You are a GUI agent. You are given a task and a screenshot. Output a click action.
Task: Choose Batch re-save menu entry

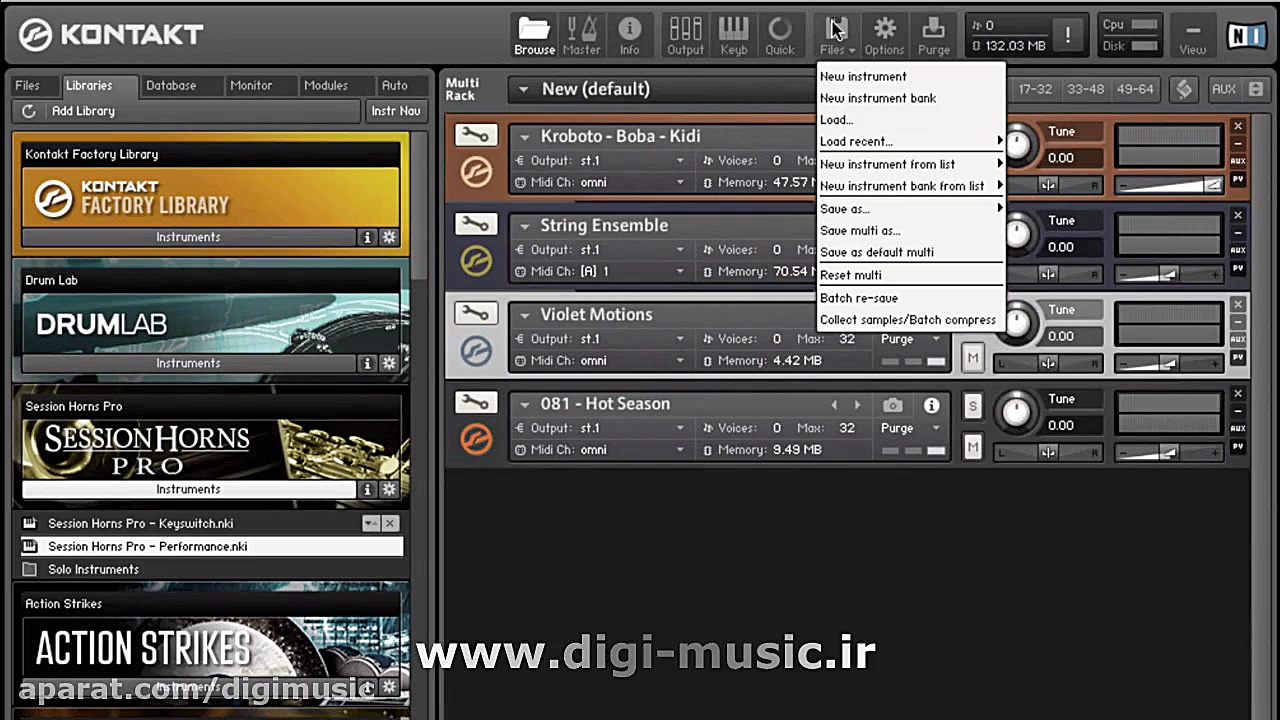(859, 298)
